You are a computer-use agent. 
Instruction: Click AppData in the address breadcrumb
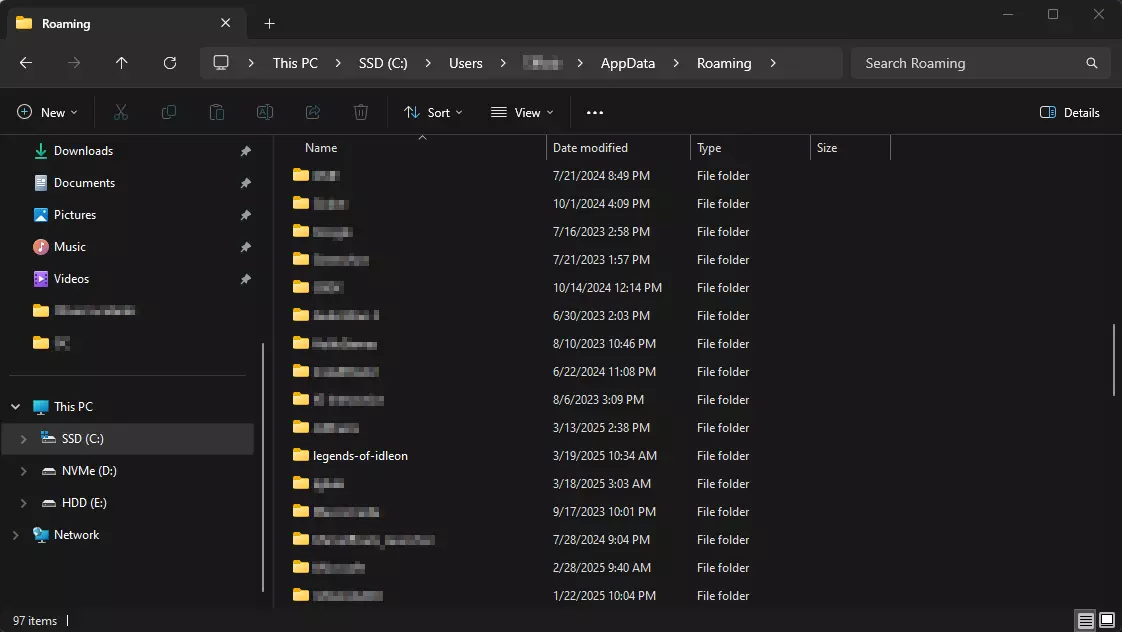[x=627, y=63]
